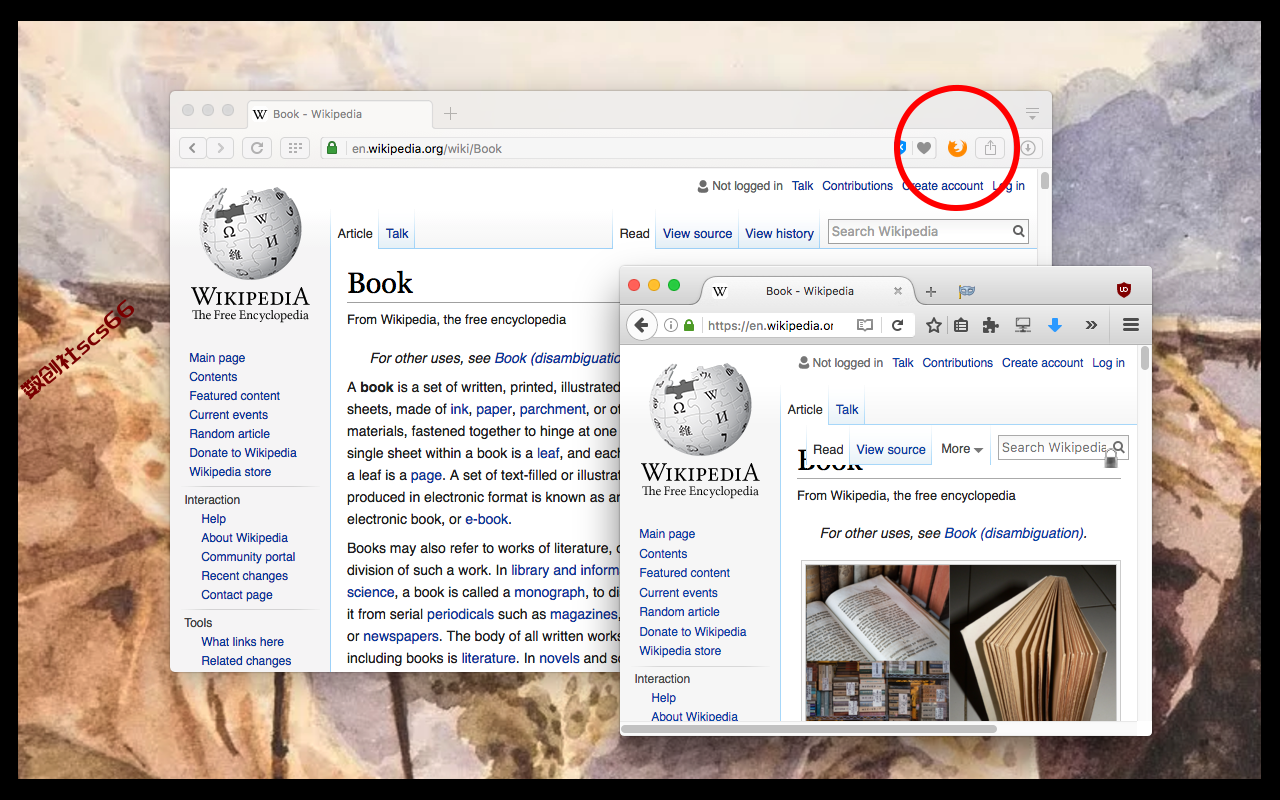Viewport: 1280px width, 800px height.
Task: Click the vertical scrollbar in rear window
Action: click(x=1045, y=181)
